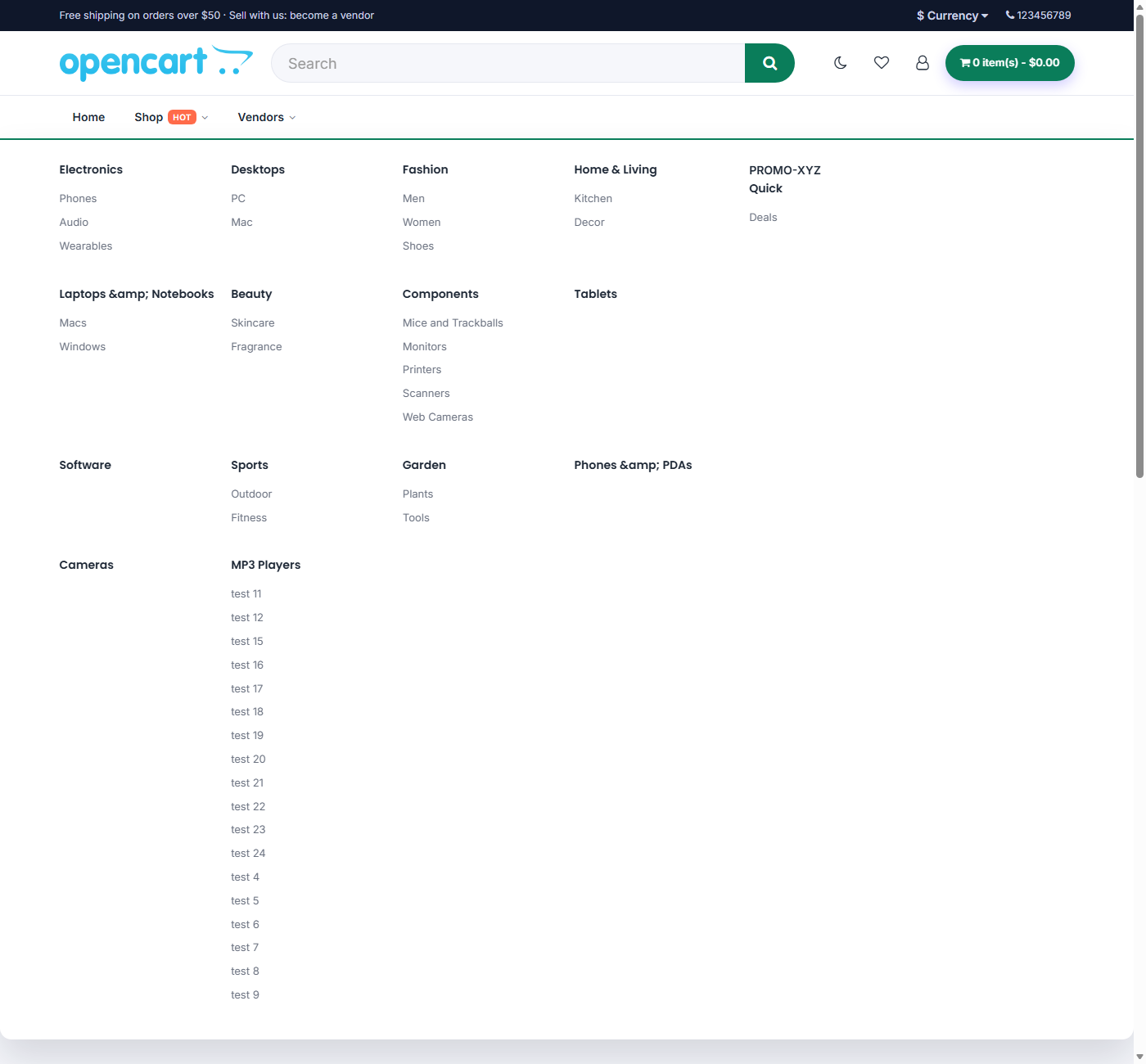Select Mac under Desktops
Screen dimensions: 1146x1064
point(241,222)
